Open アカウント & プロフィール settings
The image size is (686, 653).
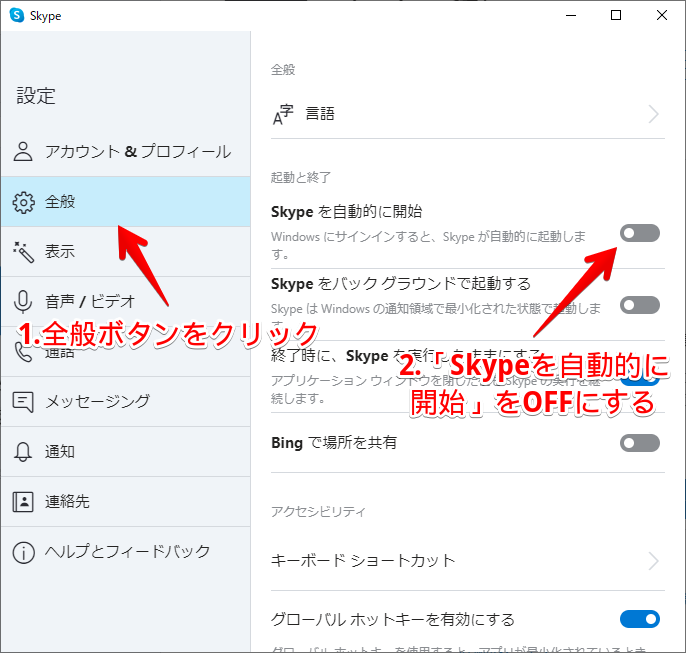(x=126, y=152)
